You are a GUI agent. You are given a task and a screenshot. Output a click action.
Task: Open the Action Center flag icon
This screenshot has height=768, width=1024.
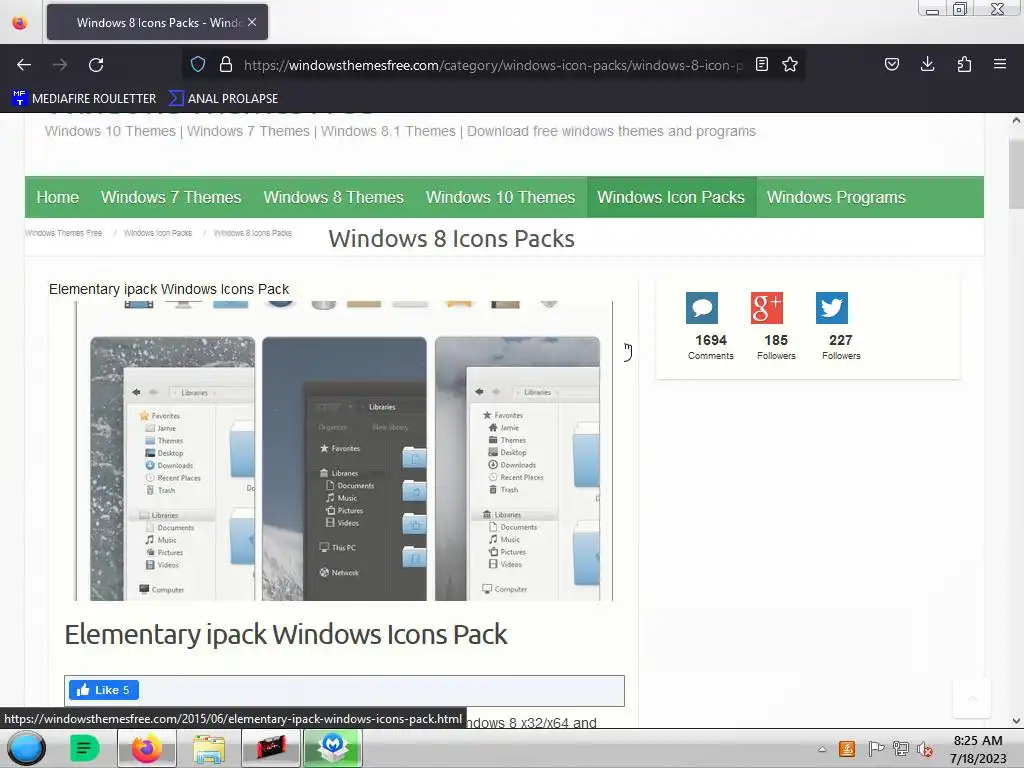[x=876, y=749]
